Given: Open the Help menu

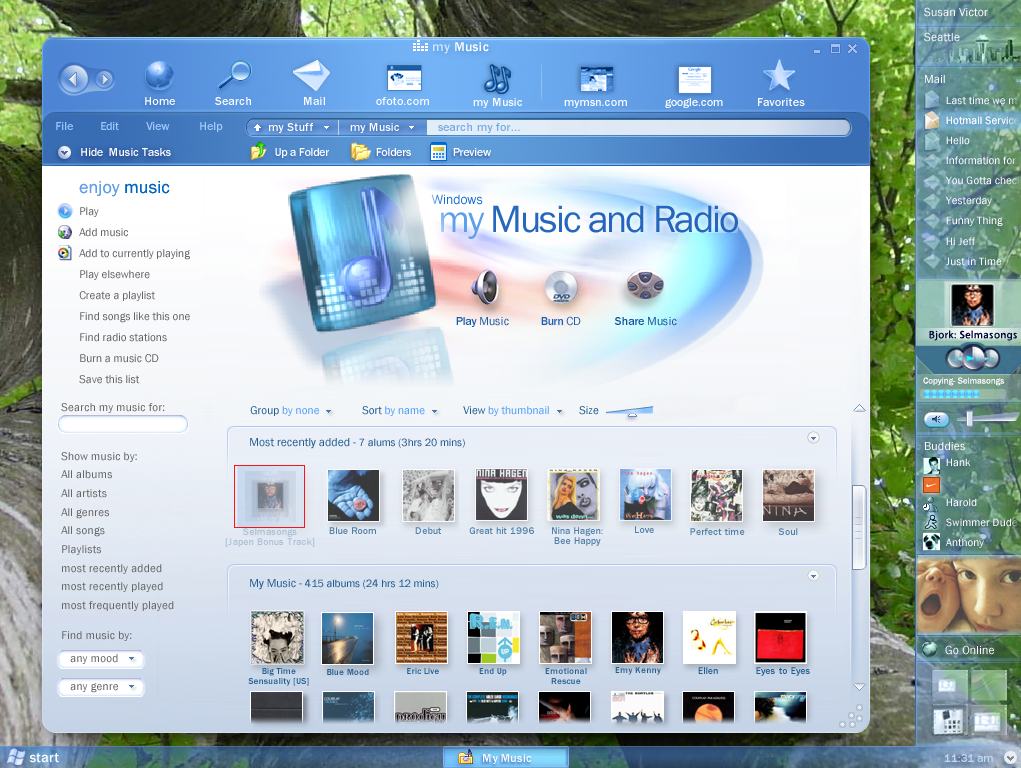Looking at the screenshot, I should (x=211, y=126).
